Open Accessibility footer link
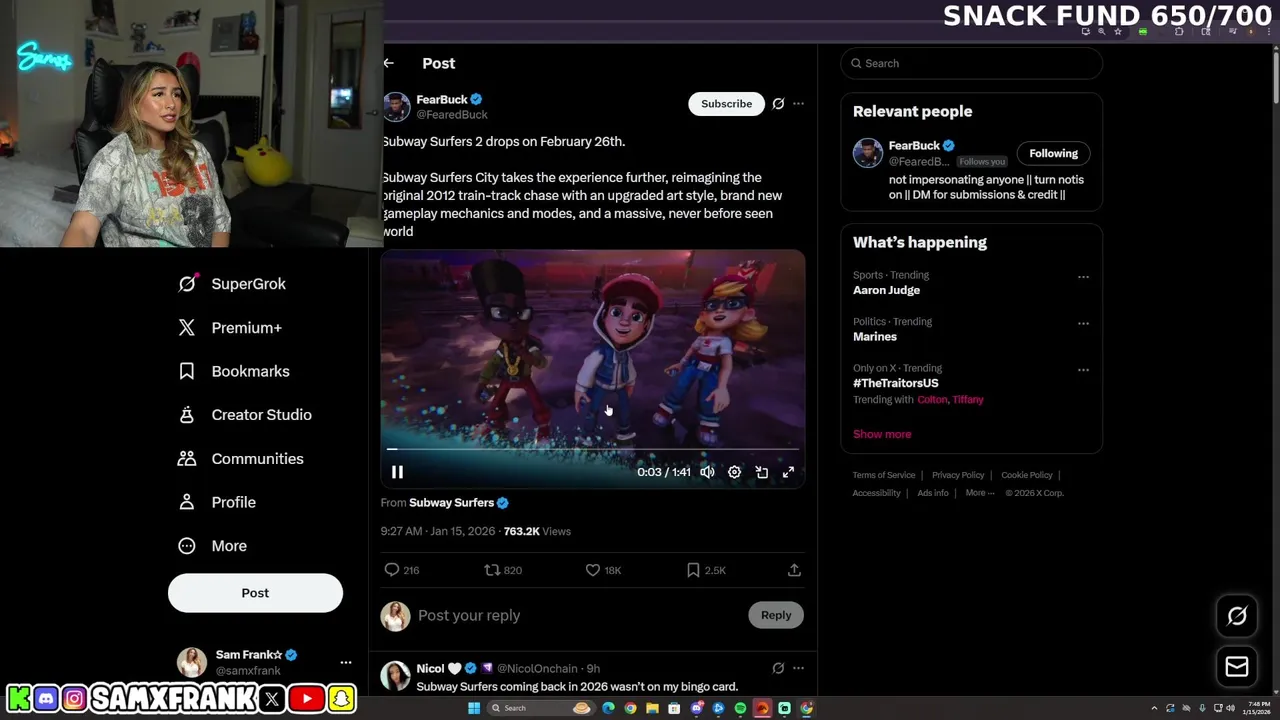The width and height of the screenshot is (1280, 720). [877, 493]
